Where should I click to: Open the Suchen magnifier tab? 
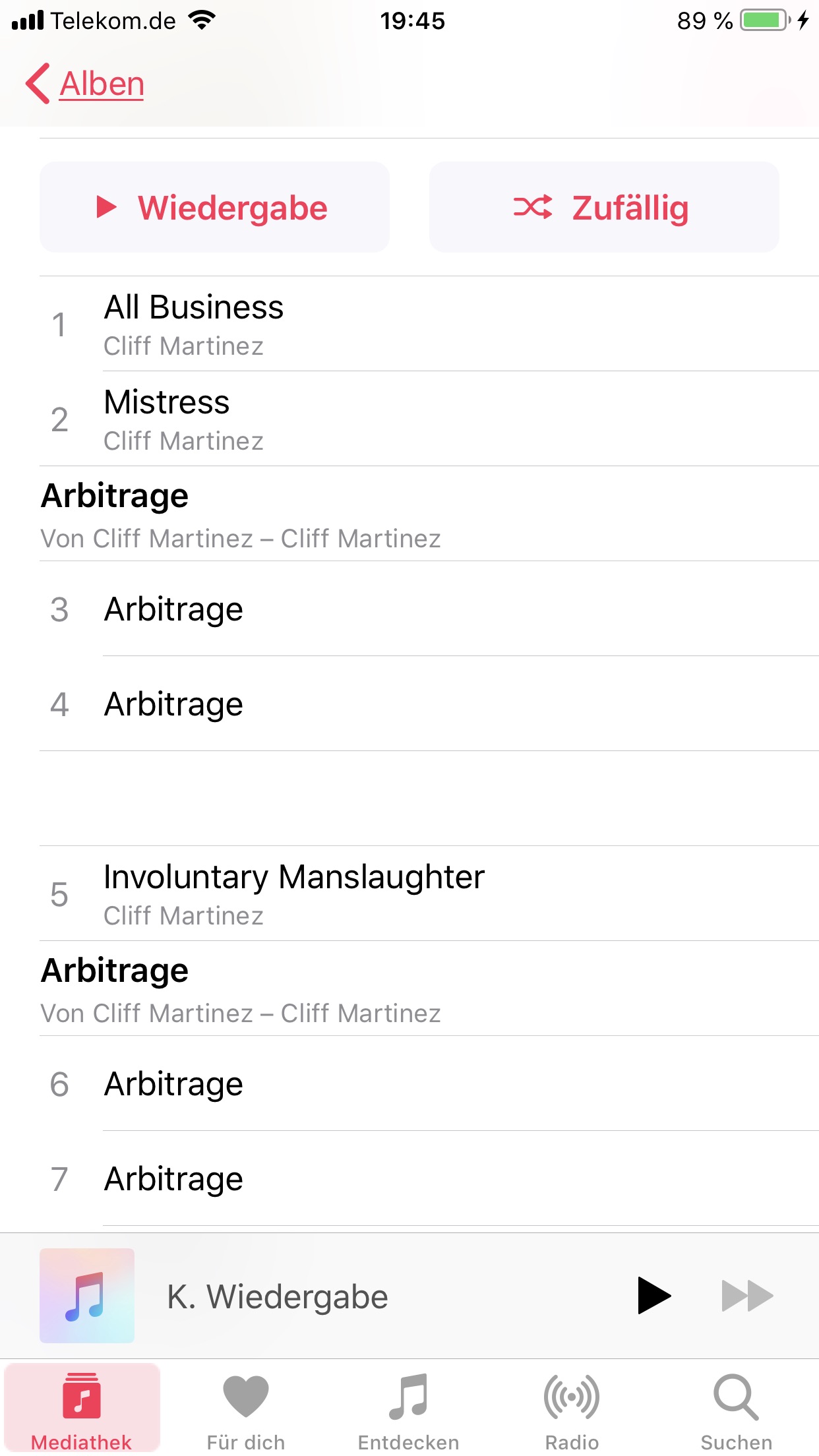pyautogui.click(x=736, y=1408)
